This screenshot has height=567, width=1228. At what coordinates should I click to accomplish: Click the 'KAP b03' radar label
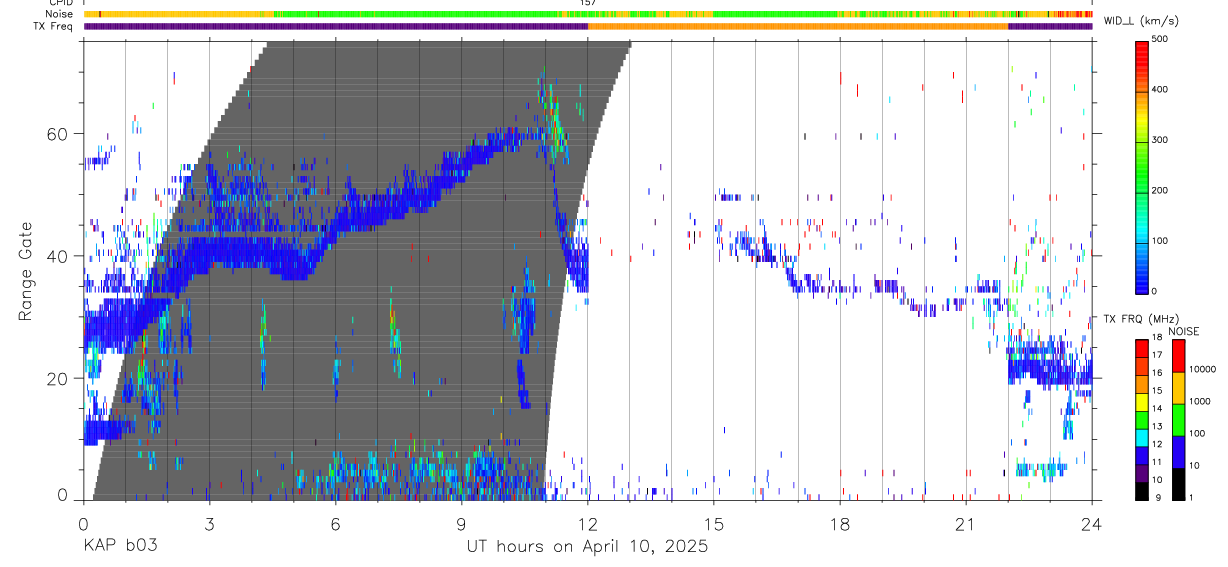pos(119,546)
